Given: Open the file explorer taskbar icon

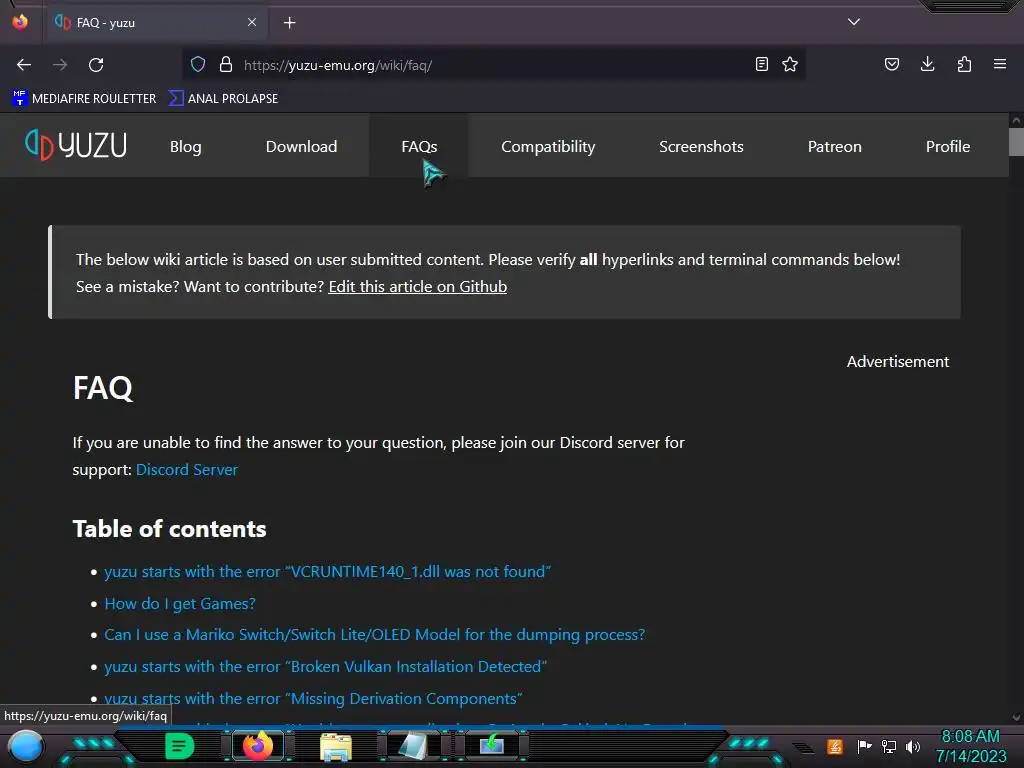Looking at the screenshot, I should [336, 746].
